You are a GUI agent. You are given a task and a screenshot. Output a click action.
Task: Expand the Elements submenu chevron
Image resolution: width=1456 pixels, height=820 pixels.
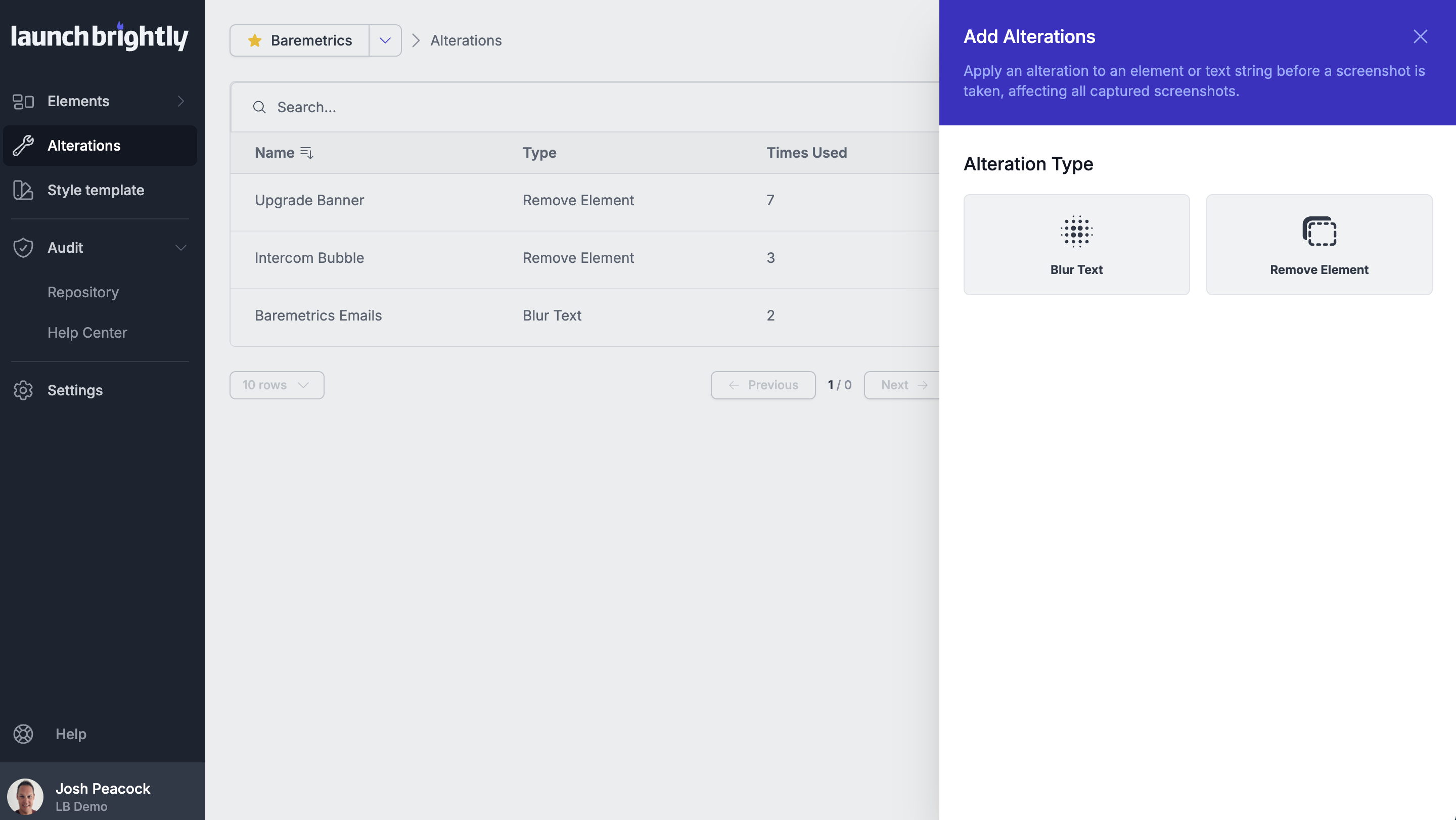click(x=181, y=101)
